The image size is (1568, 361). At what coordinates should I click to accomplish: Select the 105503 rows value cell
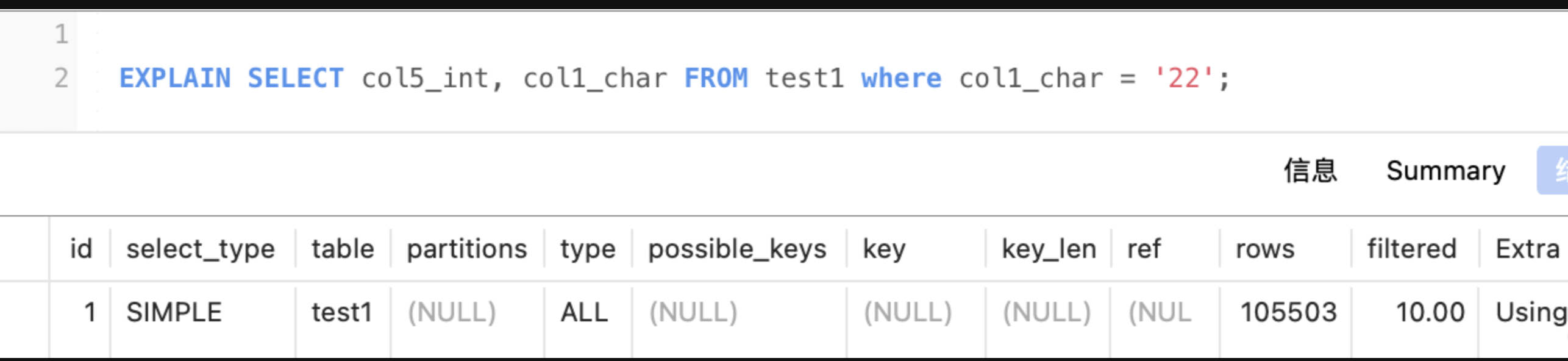1288,312
